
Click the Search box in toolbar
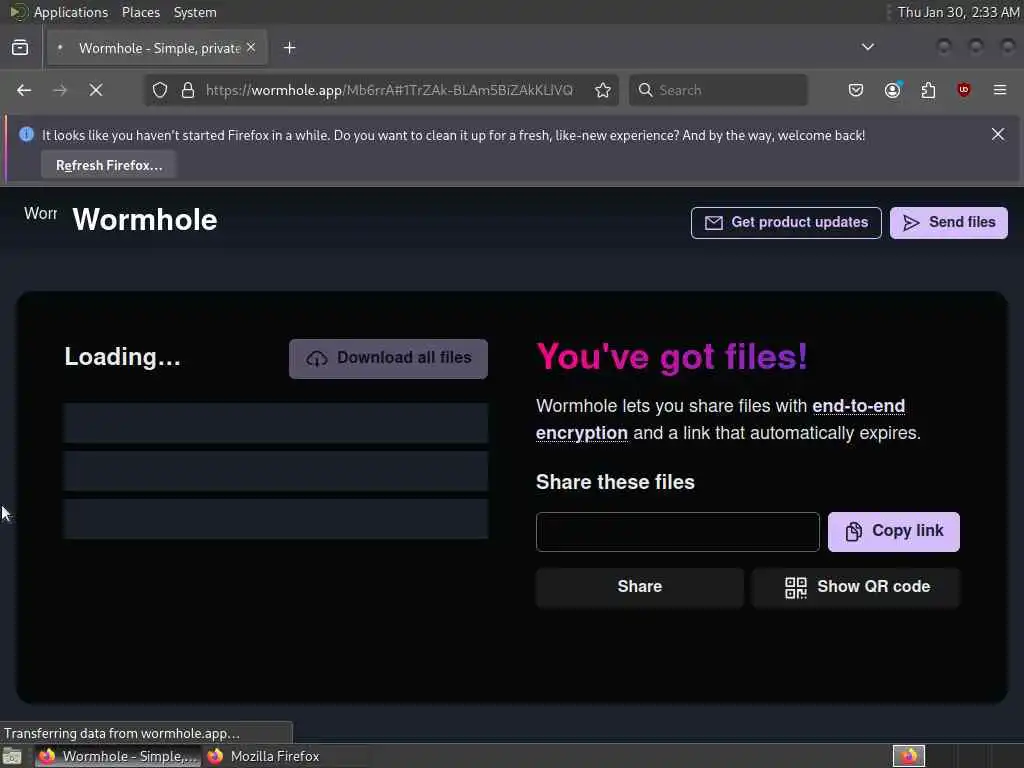(x=718, y=90)
